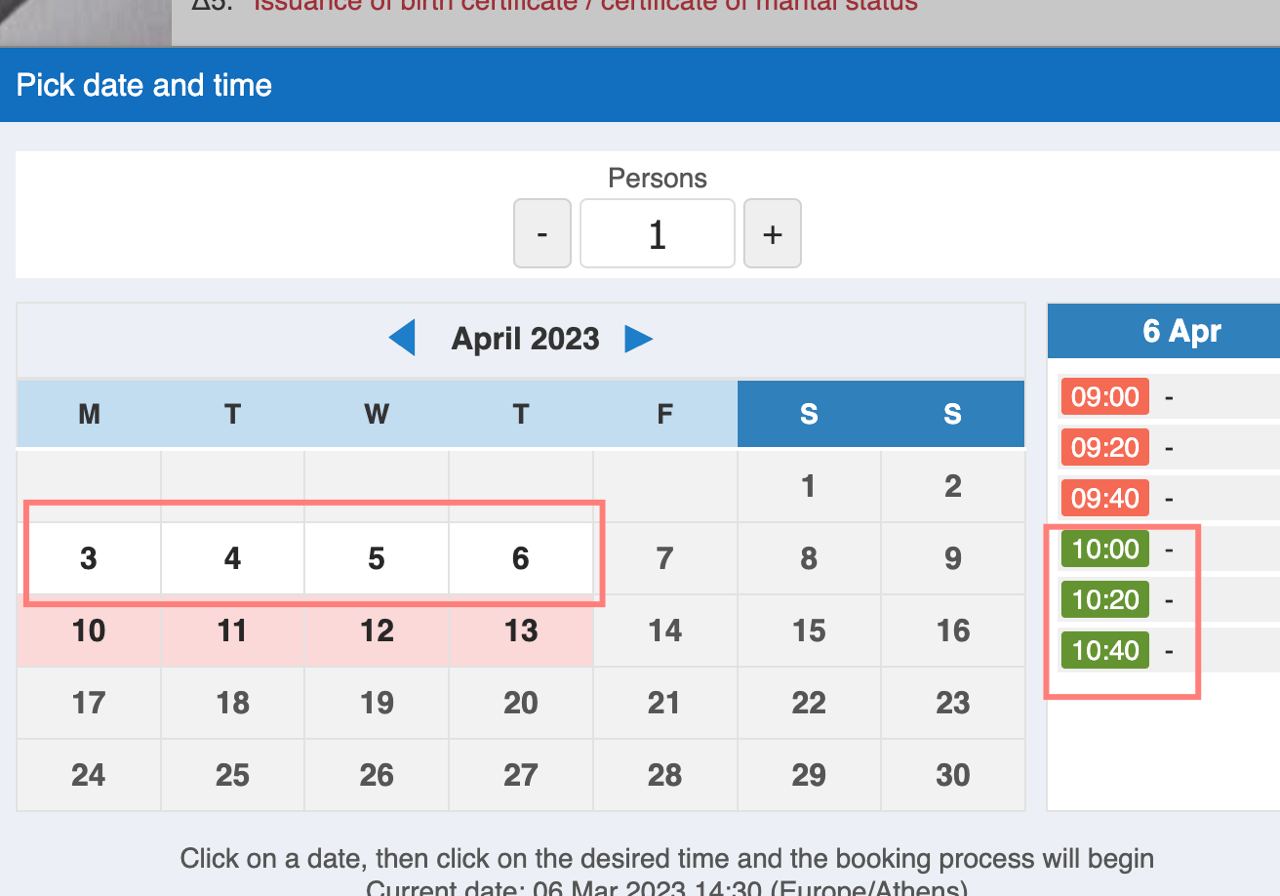This screenshot has height=896, width=1280.
Task: Select April 13 on the calendar
Action: pyautogui.click(x=520, y=631)
